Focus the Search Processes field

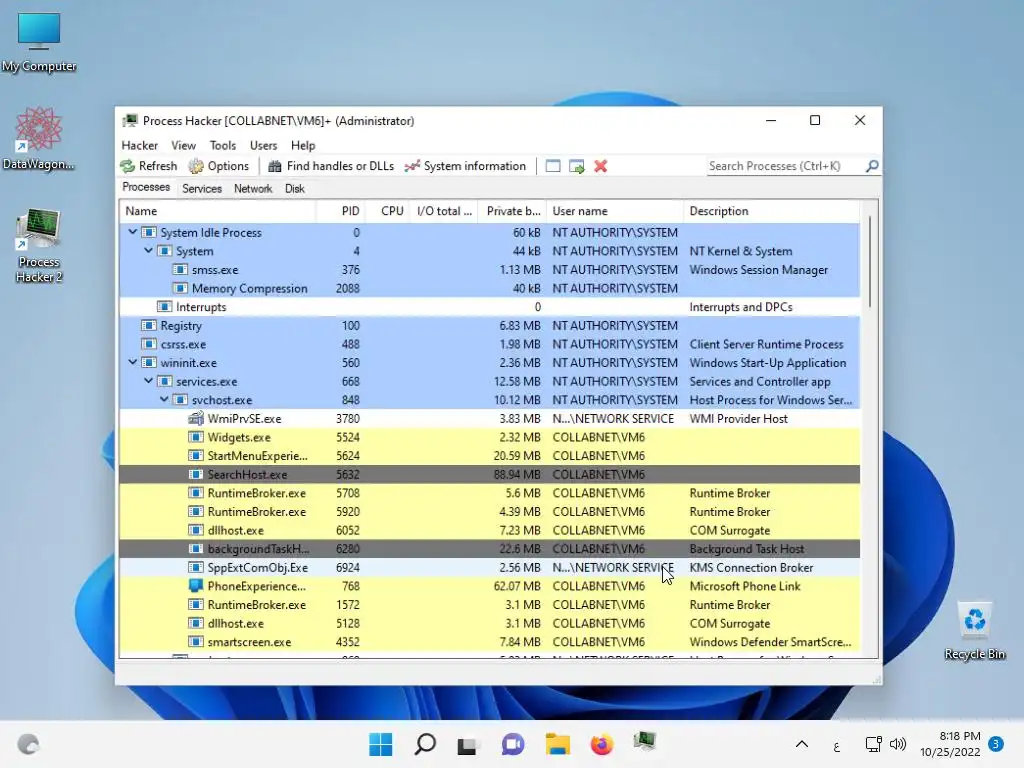pyautogui.click(x=786, y=166)
